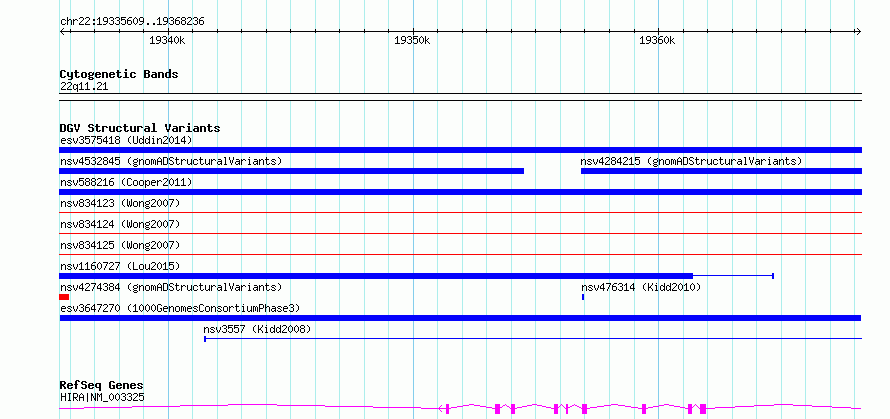Open the Cytogenetic Bands track title
This screenshot has height=419, width=890.
pyautogui.click(x=119, y=74)
